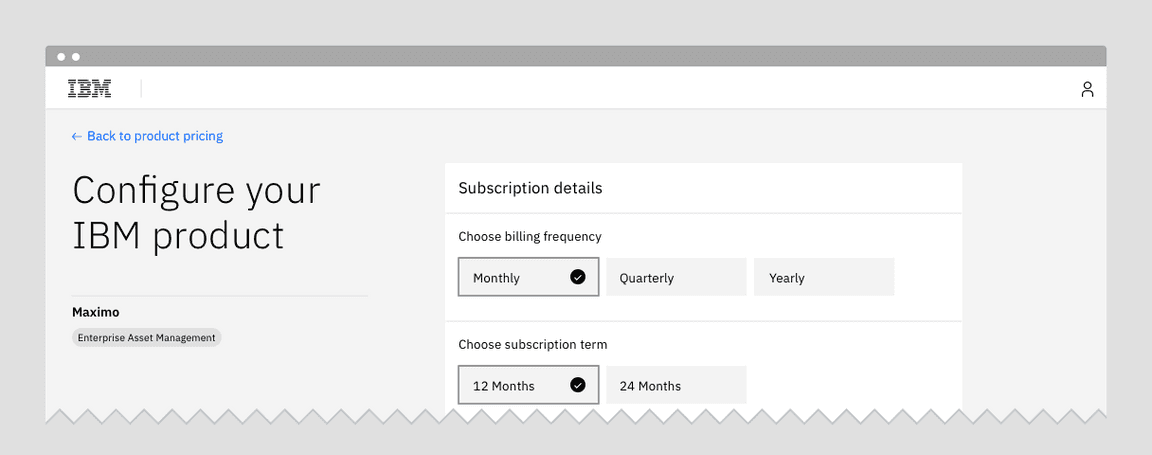This screenshot has width=1152, height=455.
Task: Go back to product pricing
Action: (154, 136)
